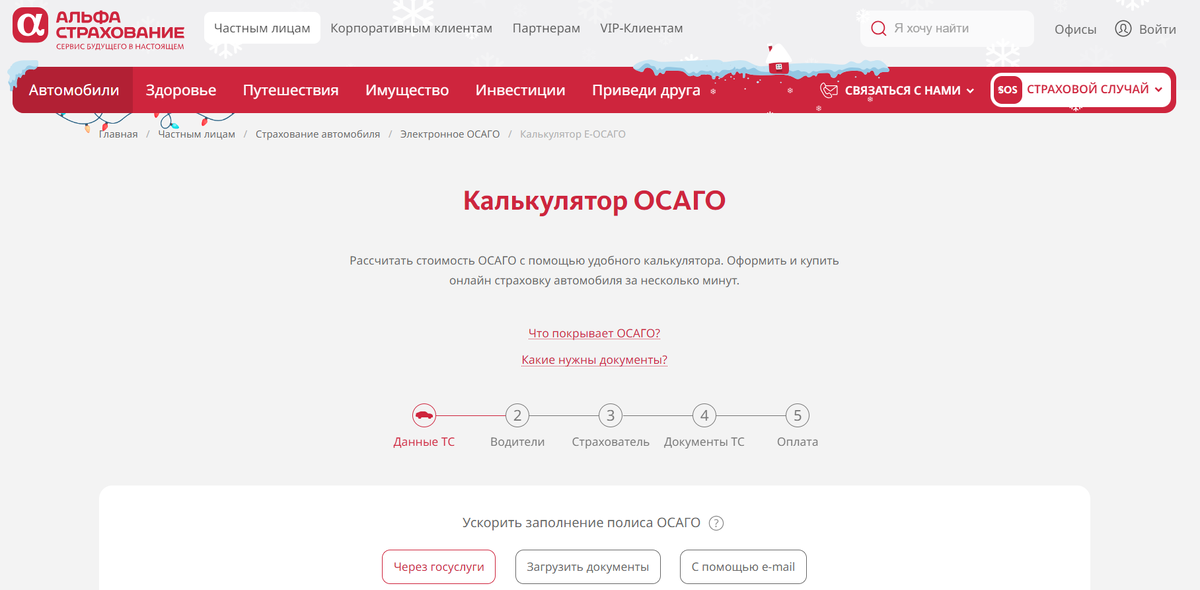Open the Страхование автомобиля breadcrumb
The image size is (1200, 590).
(318, 134)
